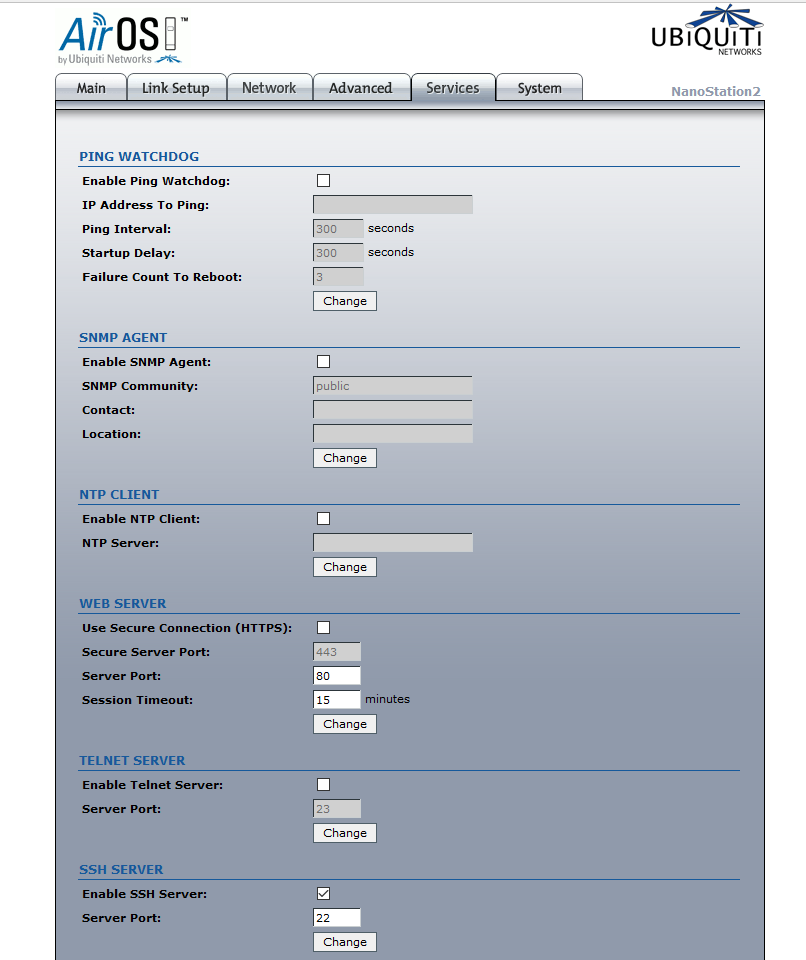Image resolution: width=806 pixels, height=960 pixels.
Task: Click the IP Address To Ping field
Action: 393,204
